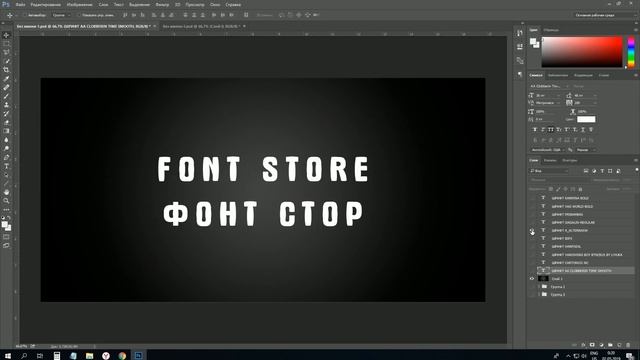Image resolution: width=640 pixels, height=360 pixels.
Task: Click the text color swatch in Character panel
Action: click(586, 119)
